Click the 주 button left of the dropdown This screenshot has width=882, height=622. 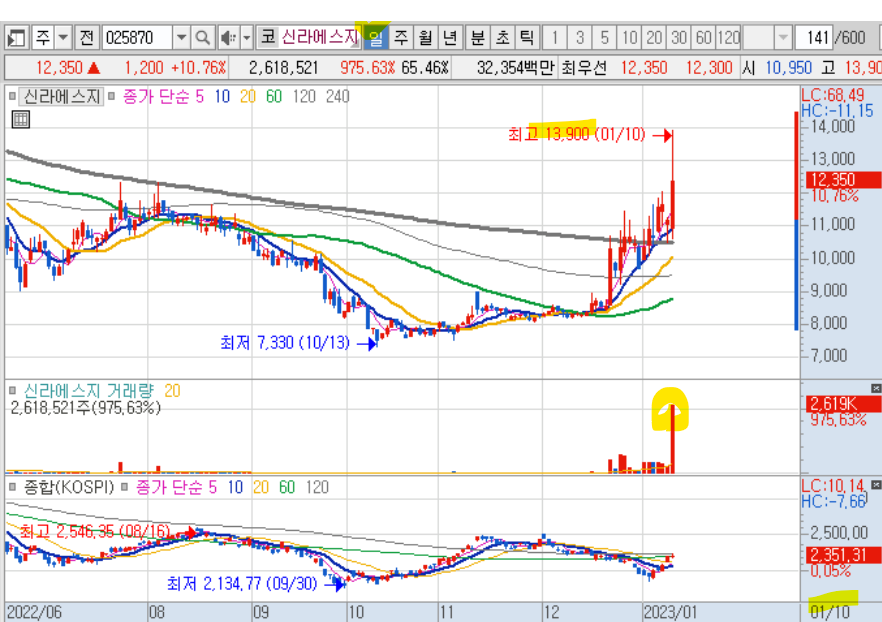click(x=43, y=38)
